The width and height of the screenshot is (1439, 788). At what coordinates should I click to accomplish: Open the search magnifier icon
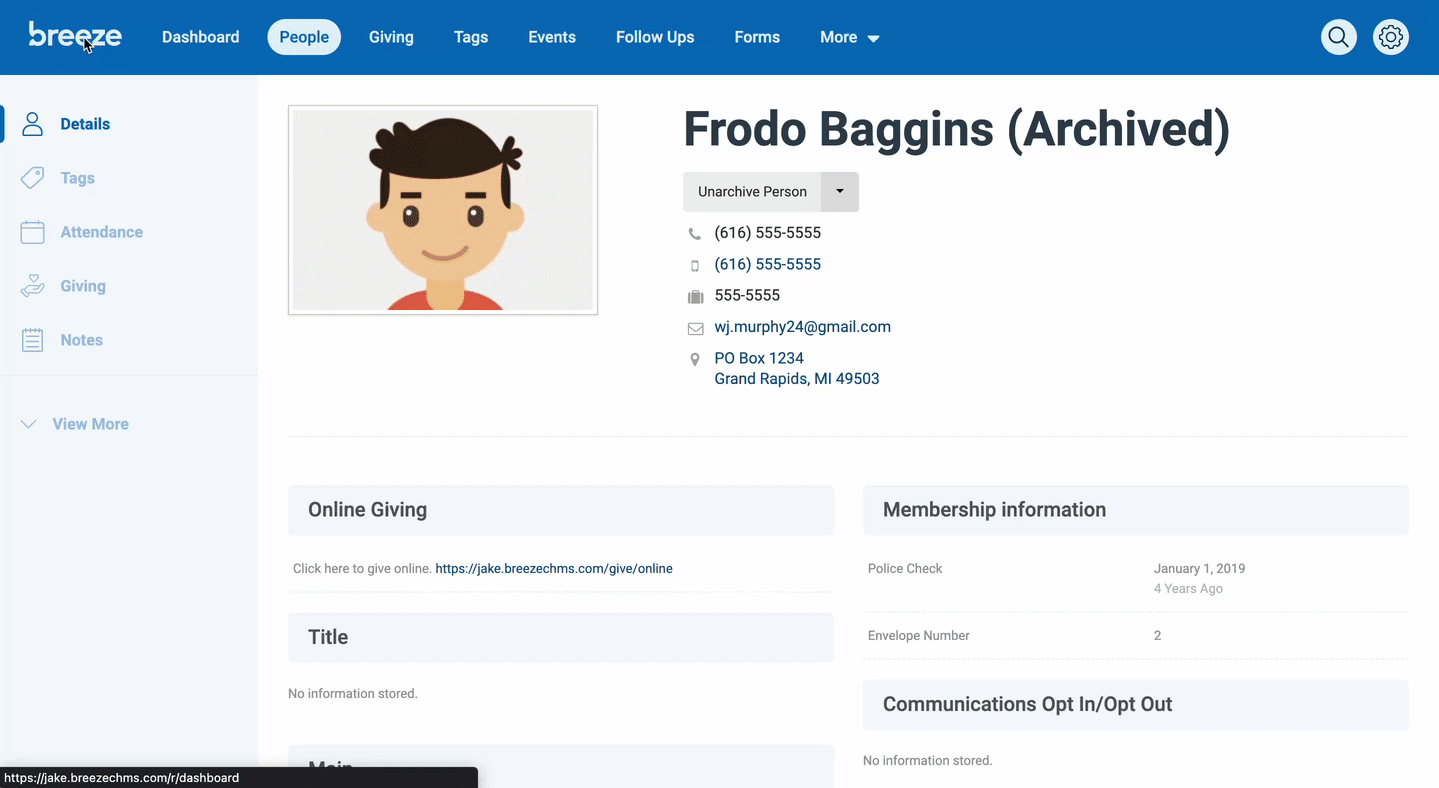point(1338,38)
